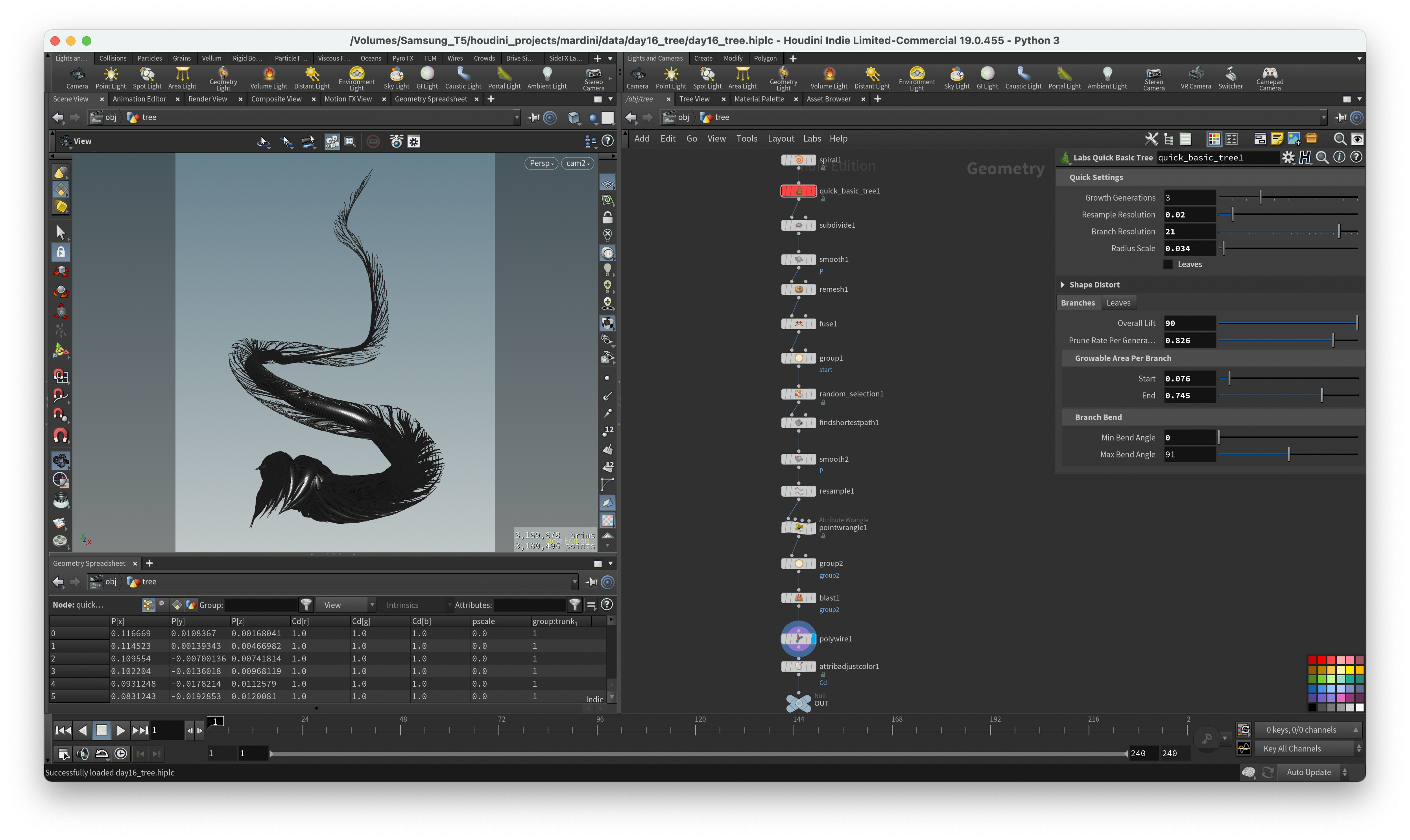Image resolution: width=1410 pixels, height=840 pixels.
Task: Select the polywire1 node
Action: pos(798,639)
